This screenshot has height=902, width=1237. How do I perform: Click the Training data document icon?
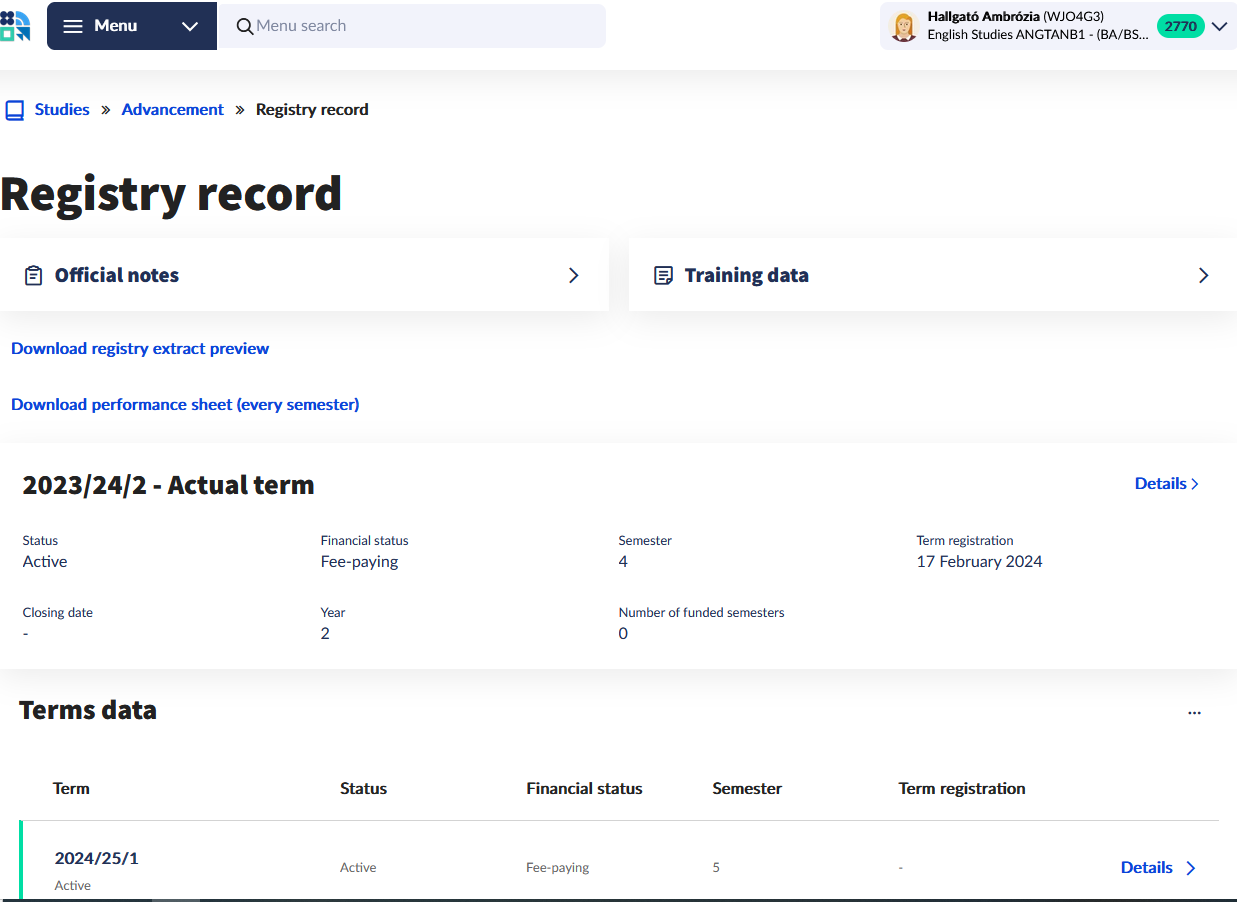(662, 275)
